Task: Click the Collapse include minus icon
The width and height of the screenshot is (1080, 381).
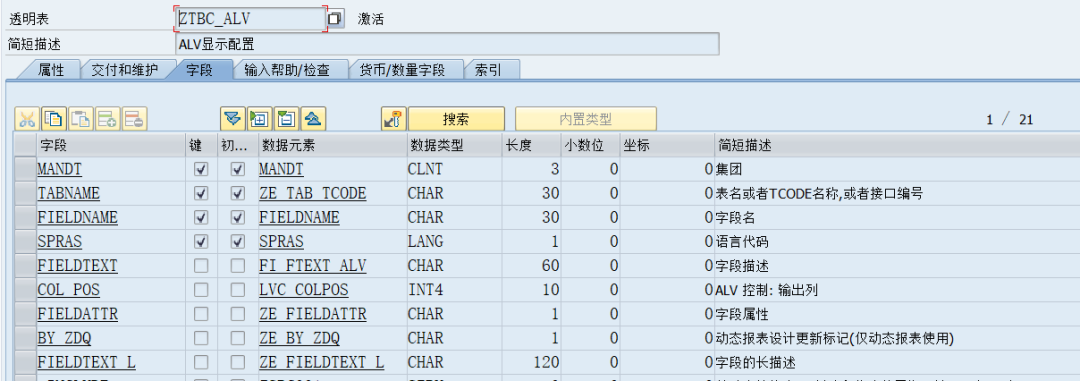Action: pos(287,119)
